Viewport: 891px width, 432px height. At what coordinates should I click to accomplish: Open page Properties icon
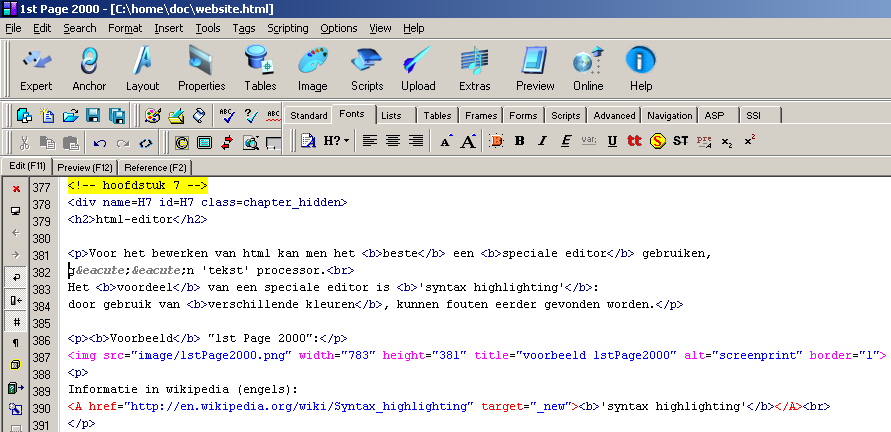202,69
